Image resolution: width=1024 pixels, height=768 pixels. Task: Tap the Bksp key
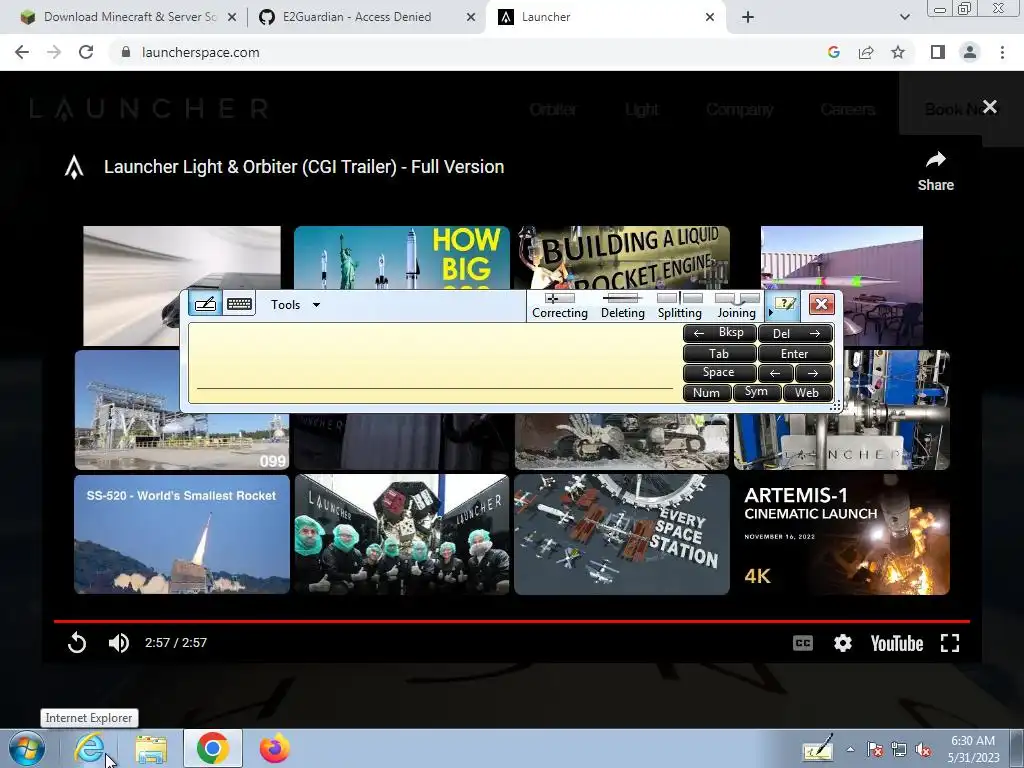coord(719,333)
